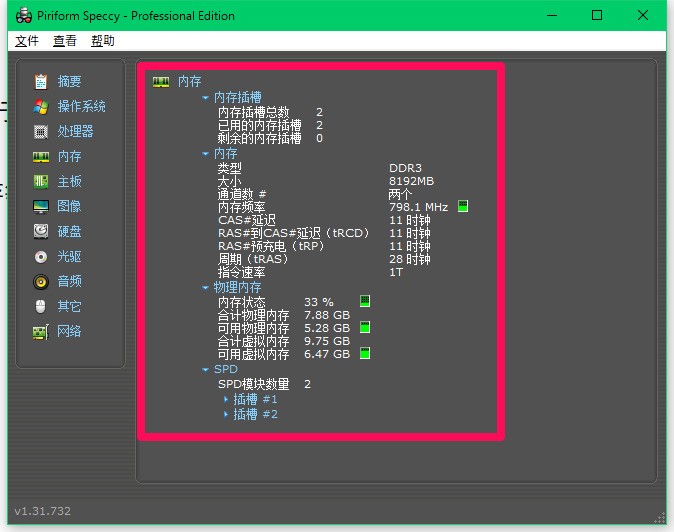The width and height of the screenshot is (674, 532).
Task: Click the RAS#预充电（tRP）label
Action: [271, 246]
